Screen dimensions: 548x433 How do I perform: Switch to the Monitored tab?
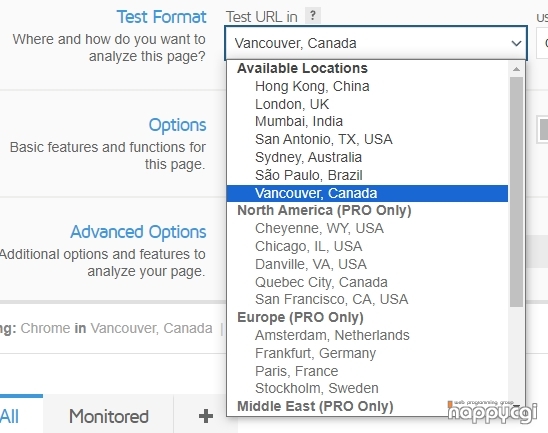tap(108, 416)
